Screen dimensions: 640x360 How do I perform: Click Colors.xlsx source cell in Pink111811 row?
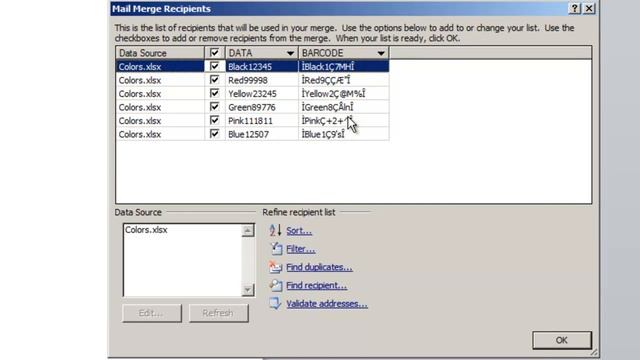click(160, 120)
